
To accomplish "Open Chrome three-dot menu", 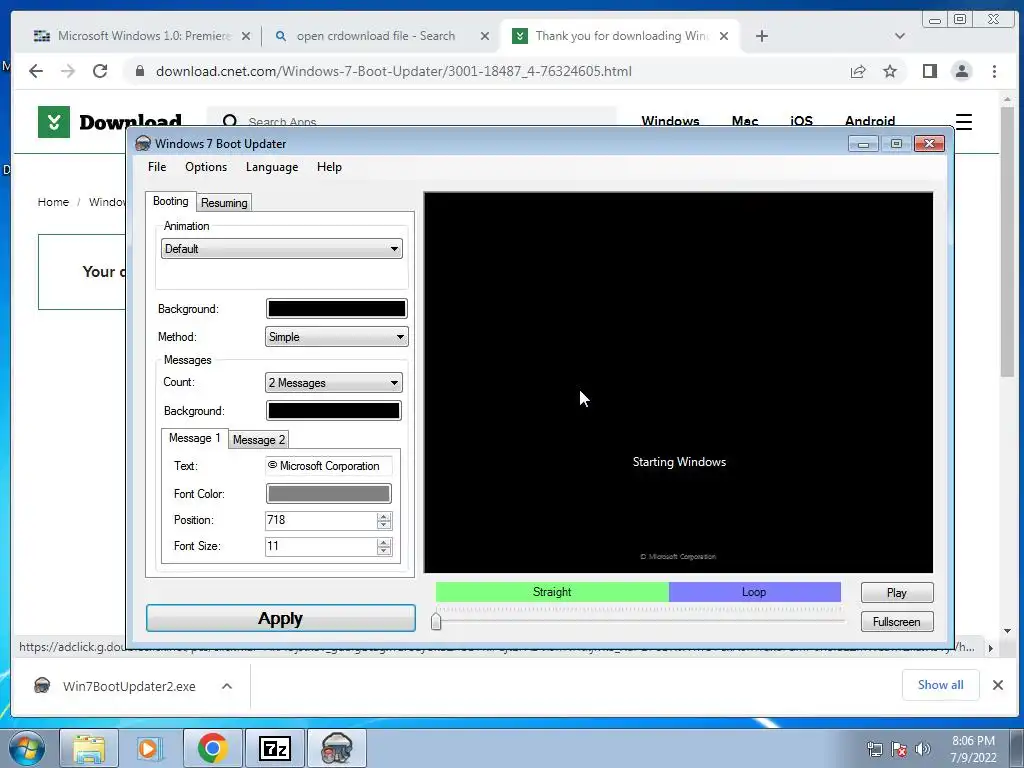I will (x=994, y=71).
